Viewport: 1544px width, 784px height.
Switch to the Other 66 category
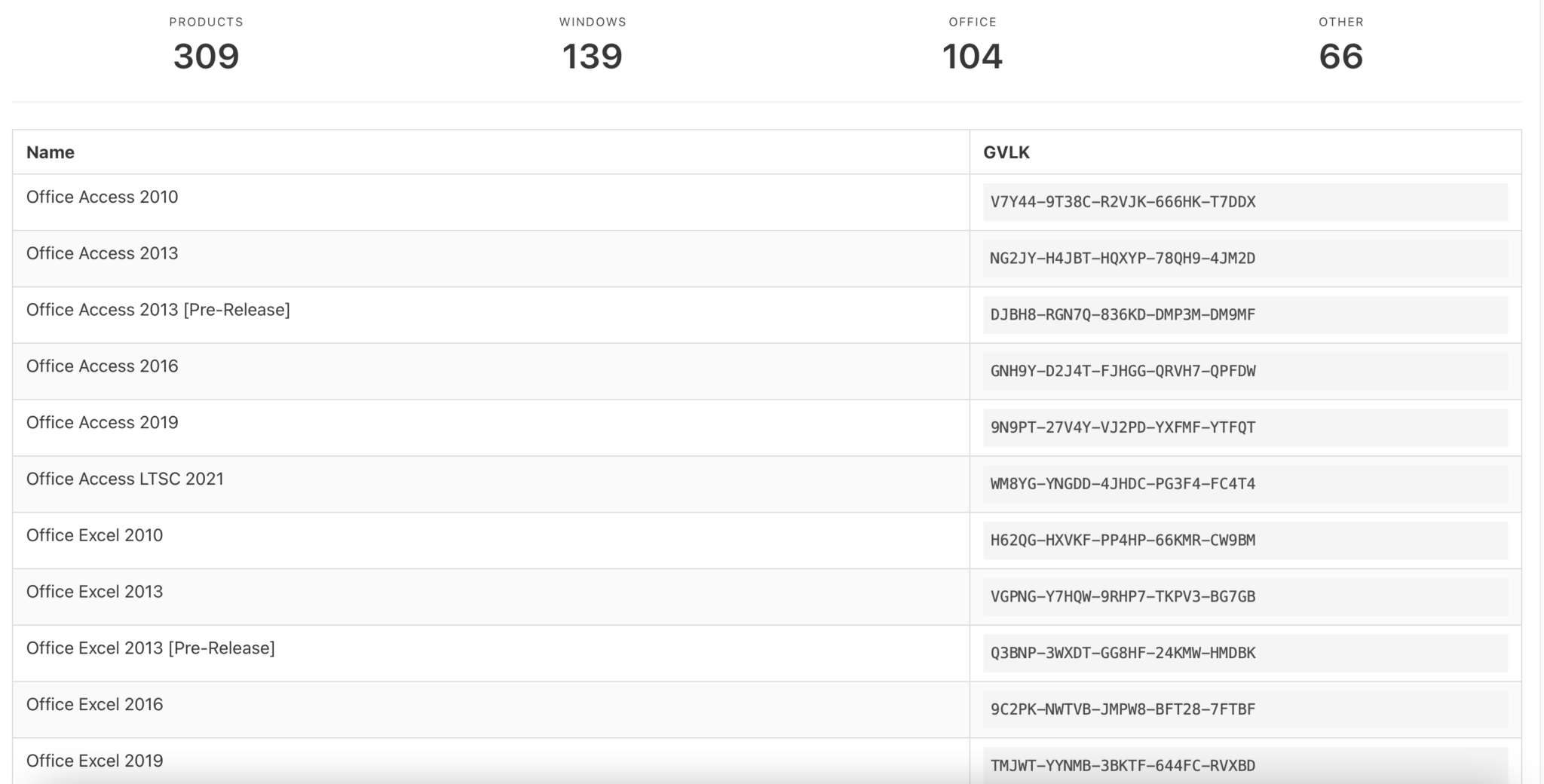click(x=1340, y=47)
